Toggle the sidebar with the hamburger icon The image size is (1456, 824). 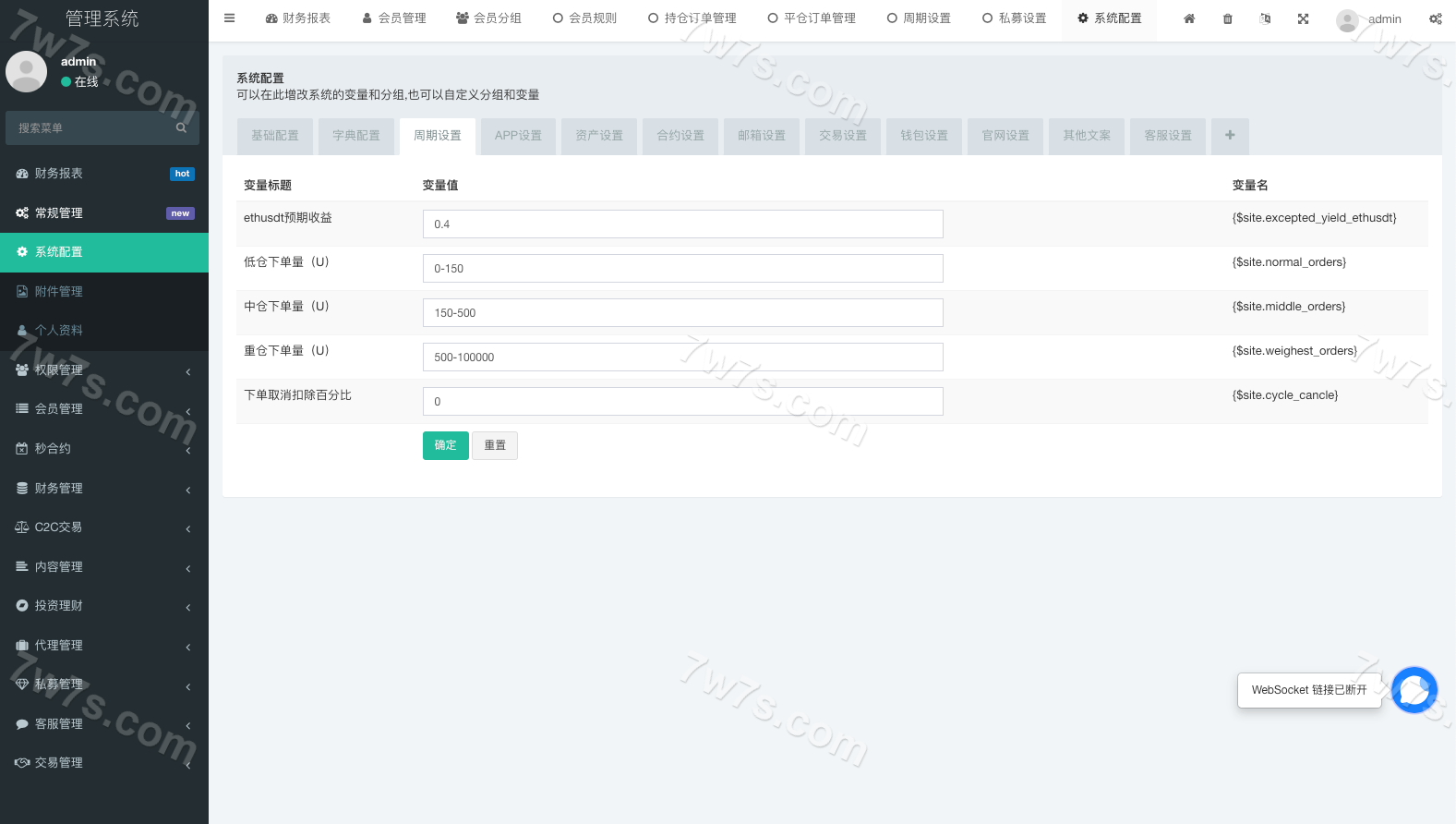click(229, 18)
